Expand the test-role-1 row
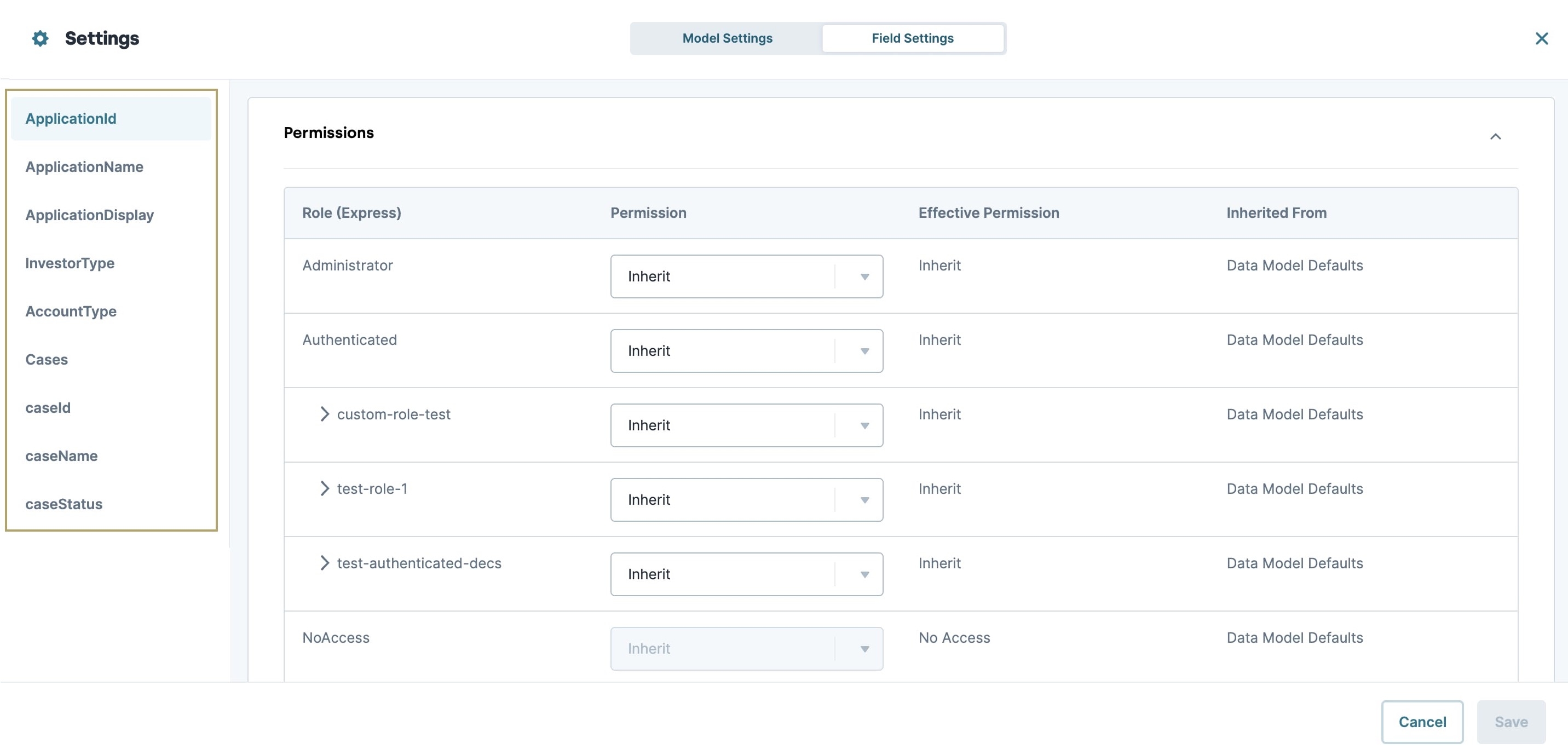 click(x=325, y=488)
